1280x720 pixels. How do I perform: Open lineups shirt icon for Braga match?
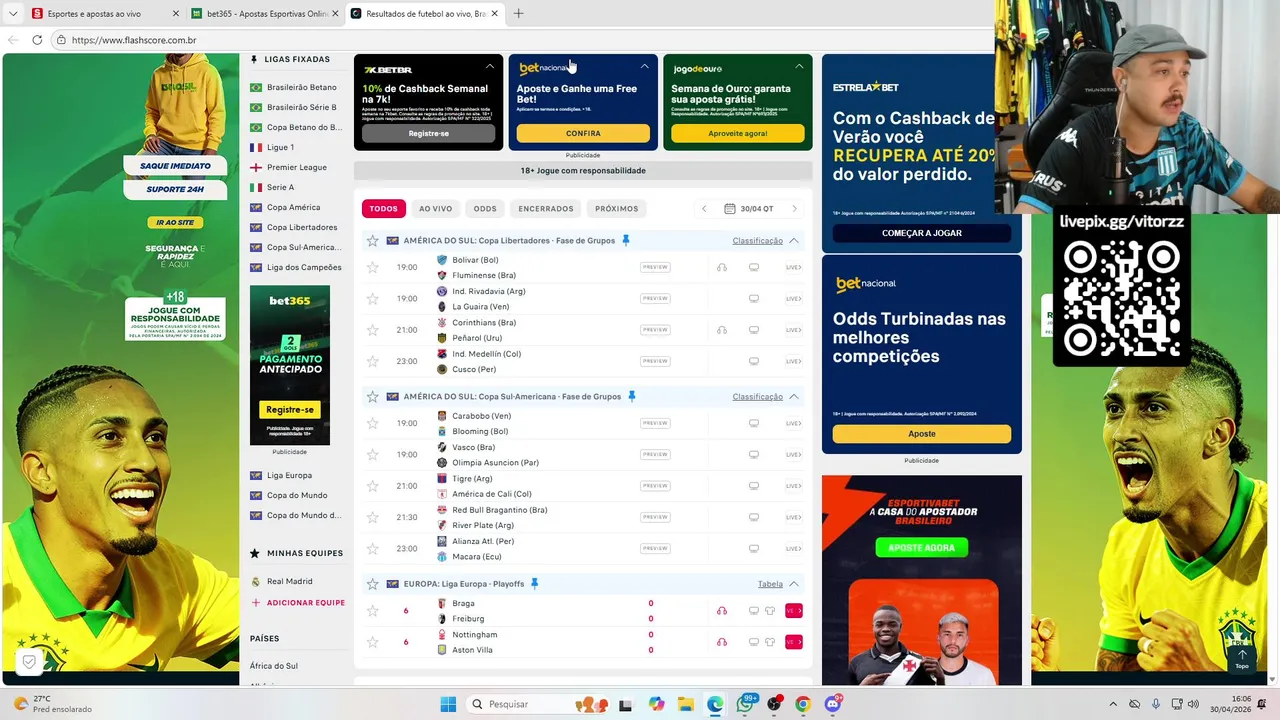[770, 611]
